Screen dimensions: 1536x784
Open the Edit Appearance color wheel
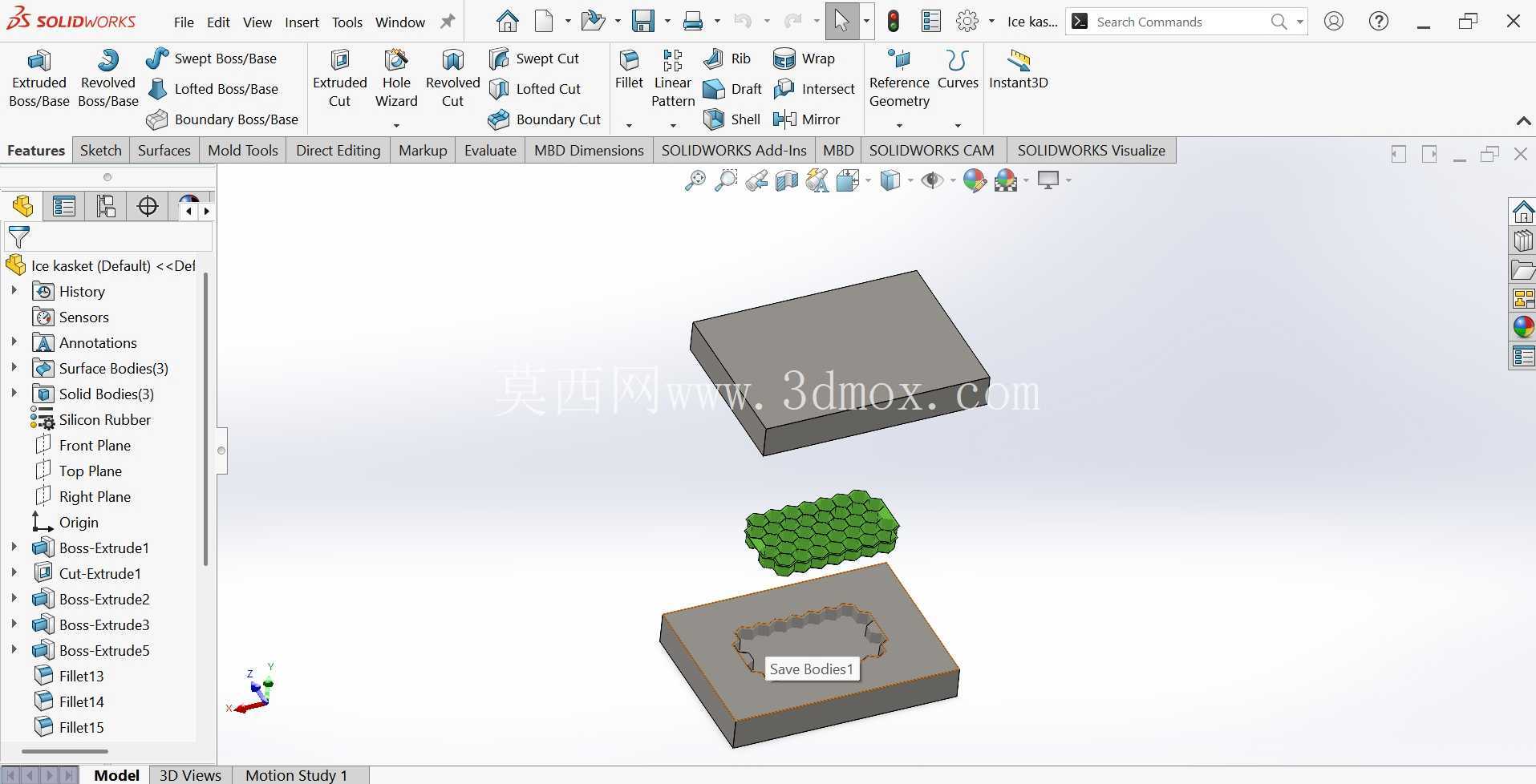975,180
